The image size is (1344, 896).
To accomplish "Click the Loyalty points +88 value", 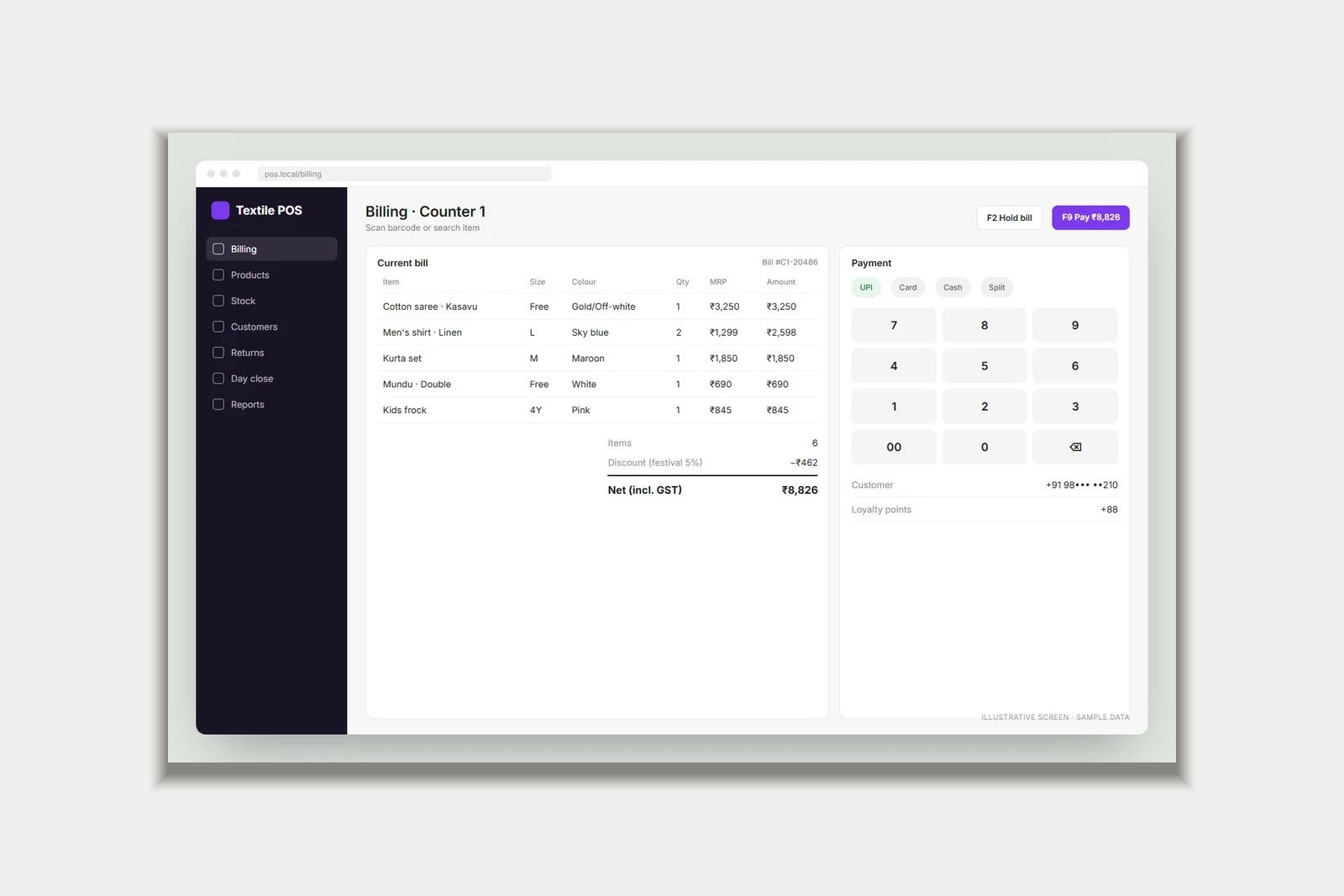I will tap(1109, 510).
